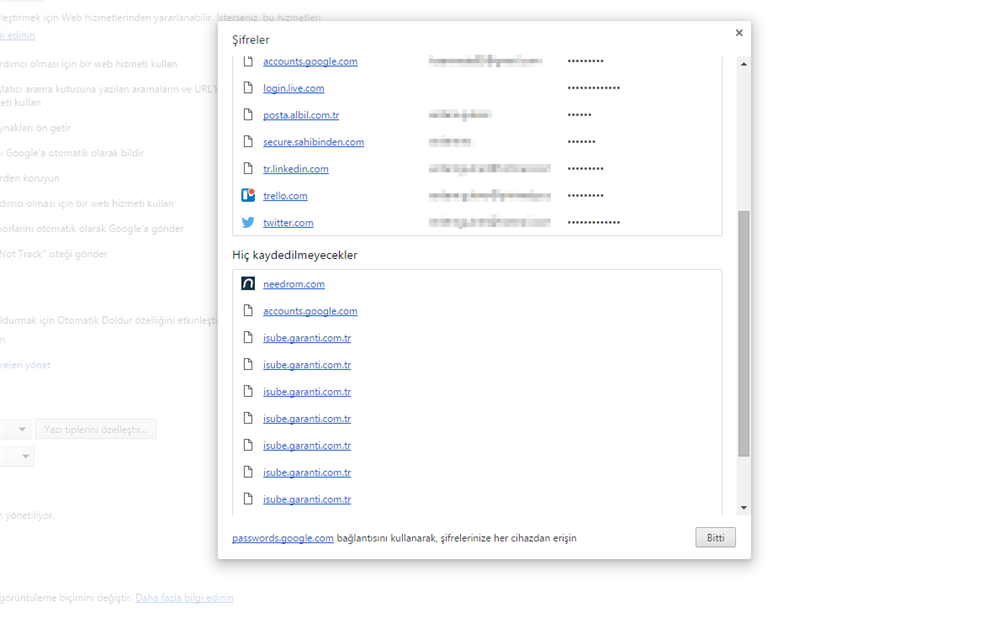Select the blurred username for secure.sahibinden.com

coord(450,142)
